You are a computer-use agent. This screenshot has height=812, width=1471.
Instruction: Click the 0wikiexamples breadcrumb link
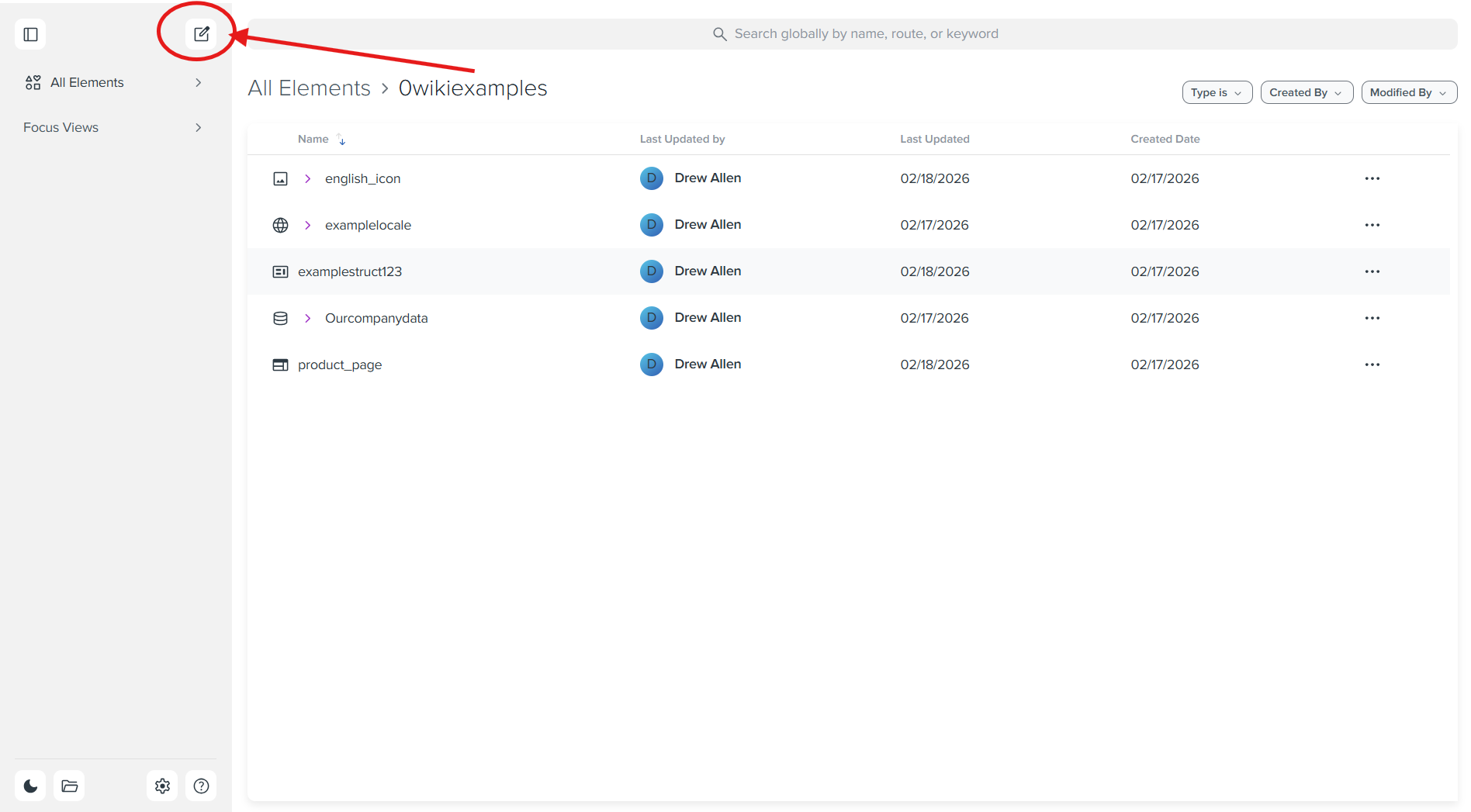coord(472,88)
